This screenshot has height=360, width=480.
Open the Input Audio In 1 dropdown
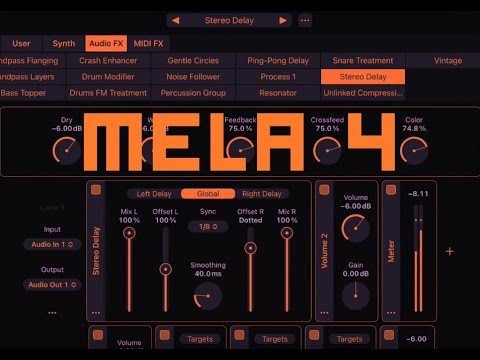52,244
